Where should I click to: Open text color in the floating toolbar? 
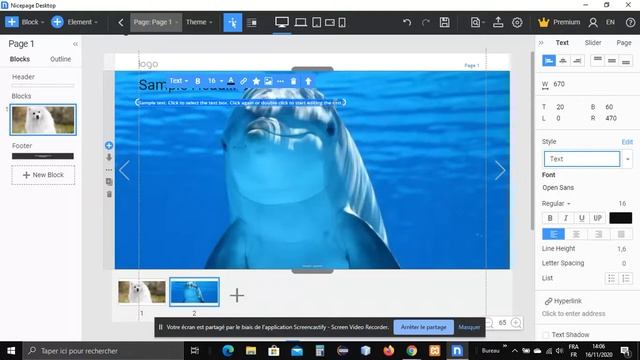pos(231,81)
